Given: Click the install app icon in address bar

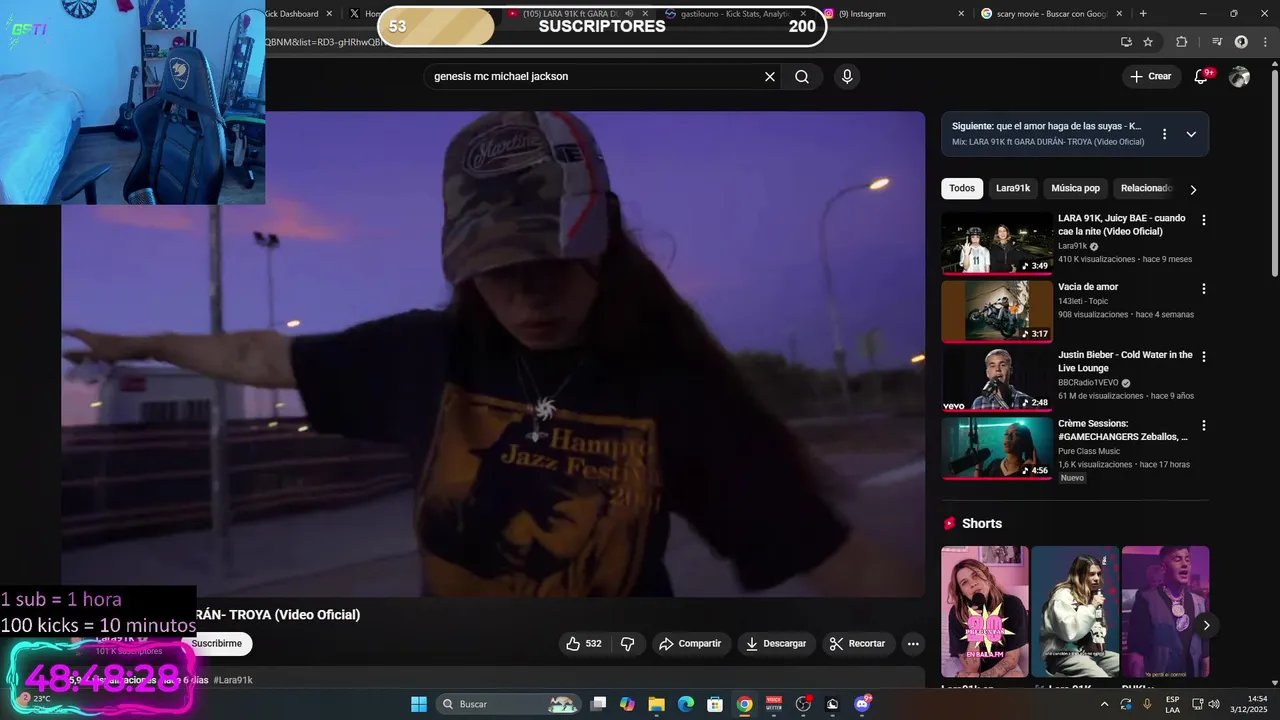Looking at the screenshot, I should pos(1126,42).
